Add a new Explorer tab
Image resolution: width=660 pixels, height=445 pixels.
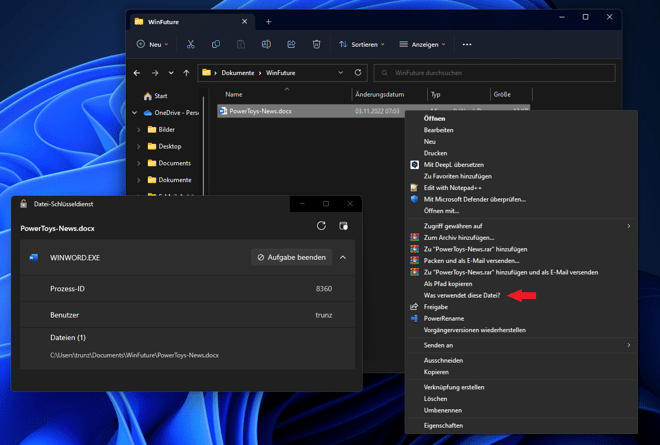[x=269, y=21]
